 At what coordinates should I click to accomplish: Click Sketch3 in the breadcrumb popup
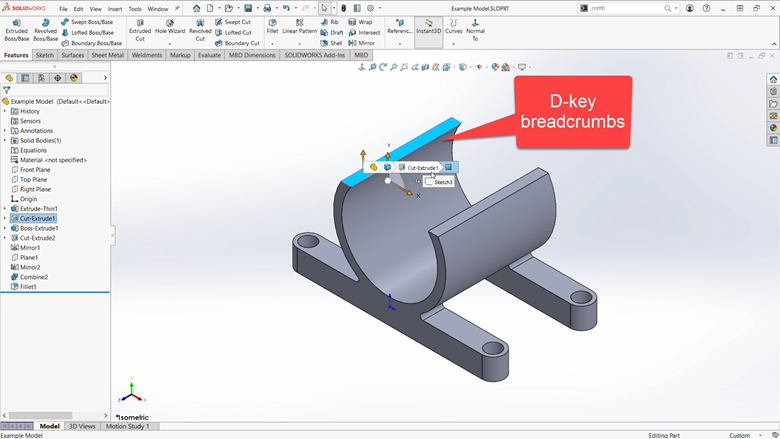click(439, 182)
